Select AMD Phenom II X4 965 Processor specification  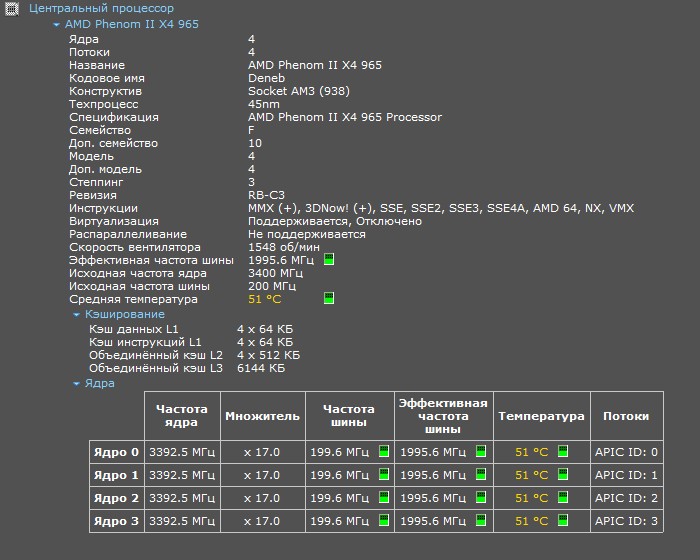pyautogui.click(x=345, y=117)
